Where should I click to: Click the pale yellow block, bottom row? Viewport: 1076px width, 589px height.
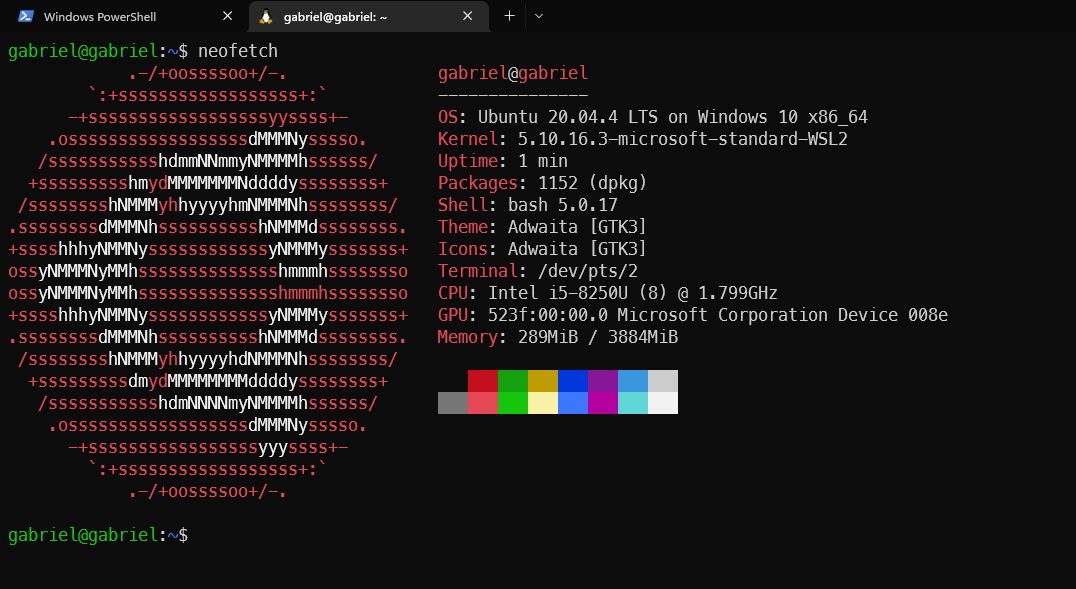click(543, 403)
